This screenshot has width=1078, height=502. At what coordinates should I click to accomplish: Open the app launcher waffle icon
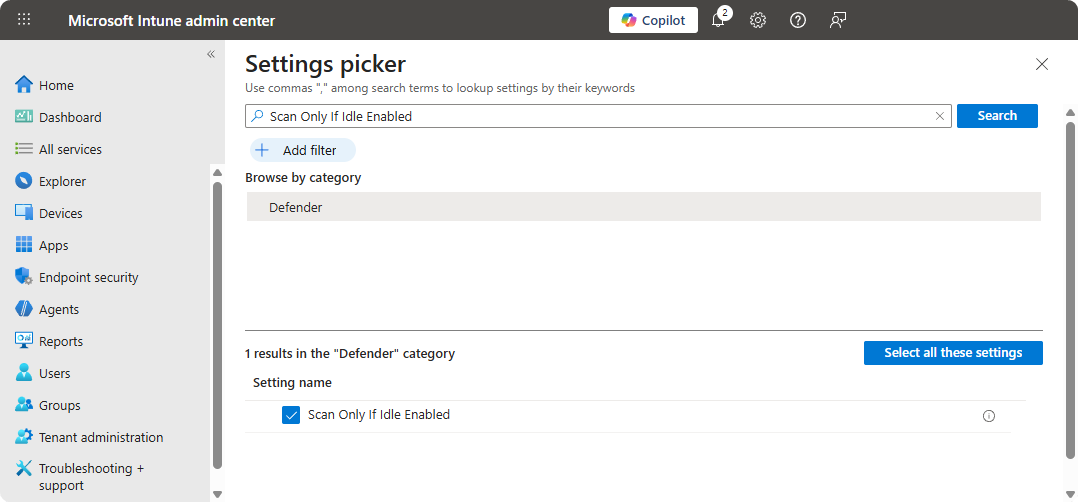pos(25,20)
